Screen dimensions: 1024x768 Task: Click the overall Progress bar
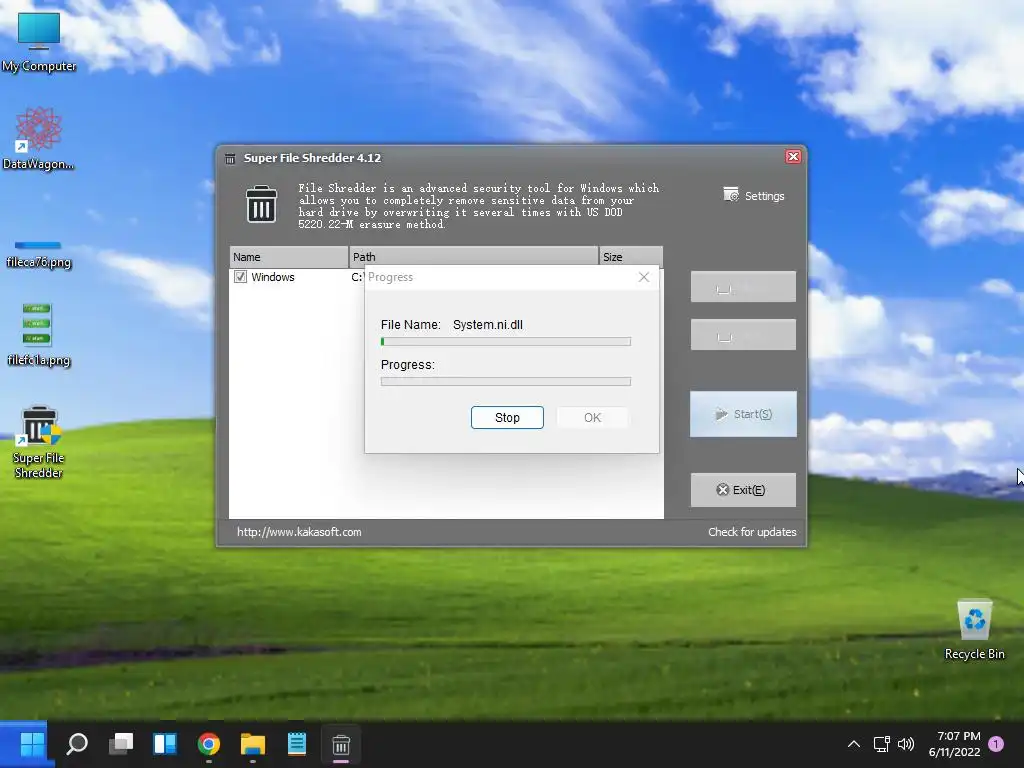click(x=505, y=381)
